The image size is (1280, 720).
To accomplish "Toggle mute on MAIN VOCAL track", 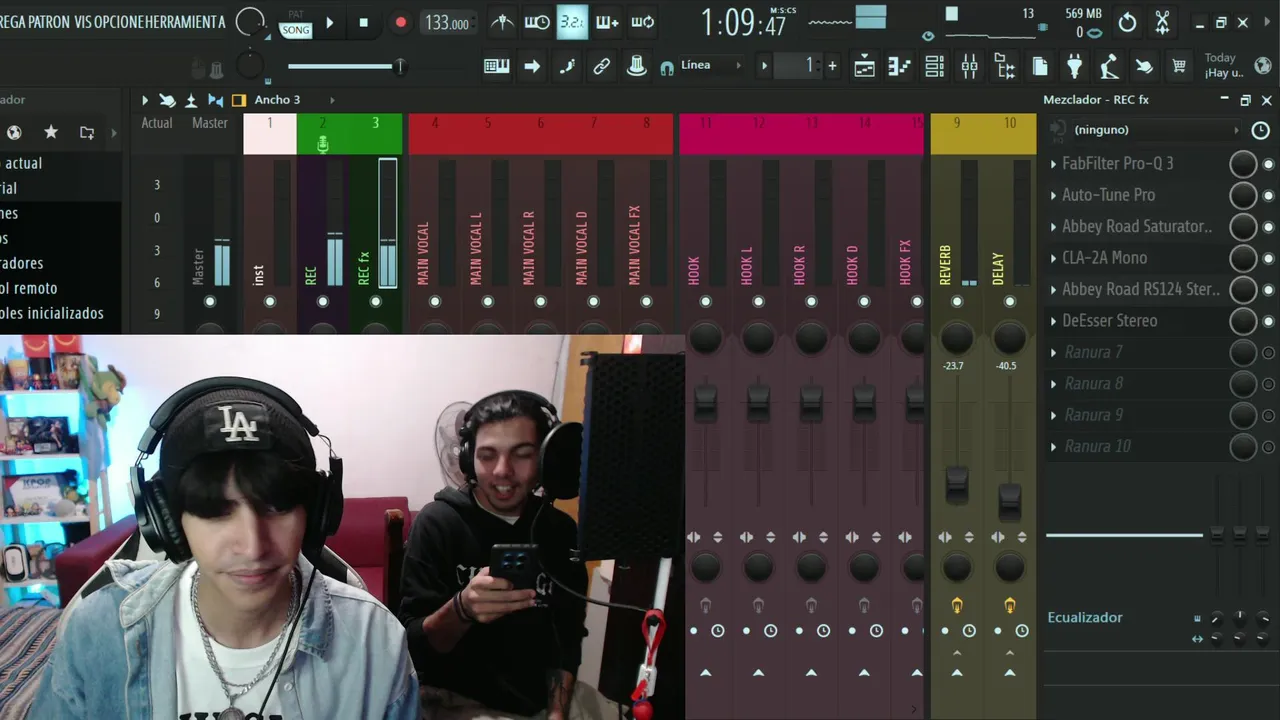I will coord(435,301).
